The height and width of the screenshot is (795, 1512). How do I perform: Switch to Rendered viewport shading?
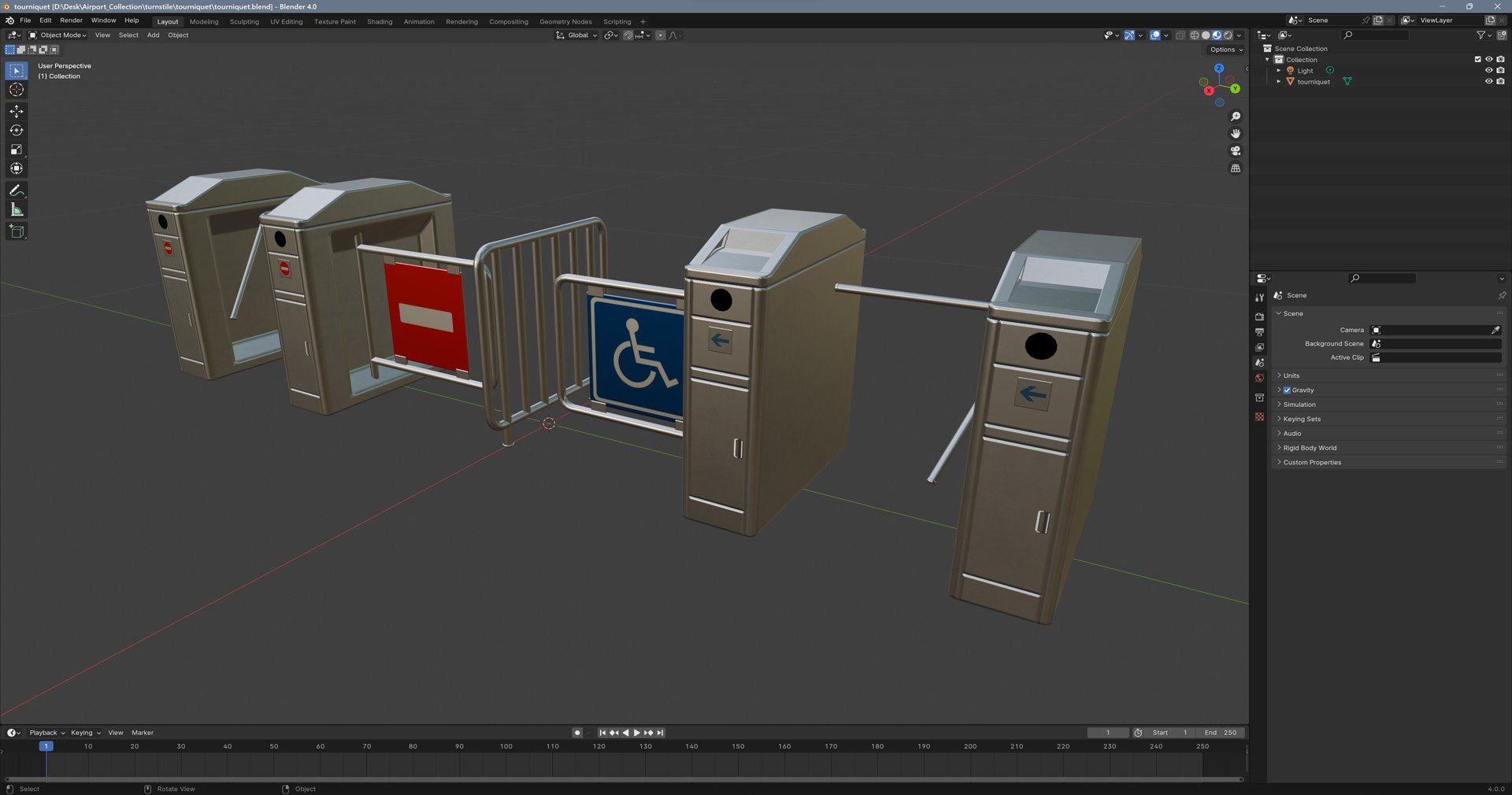click(1228, 35)
